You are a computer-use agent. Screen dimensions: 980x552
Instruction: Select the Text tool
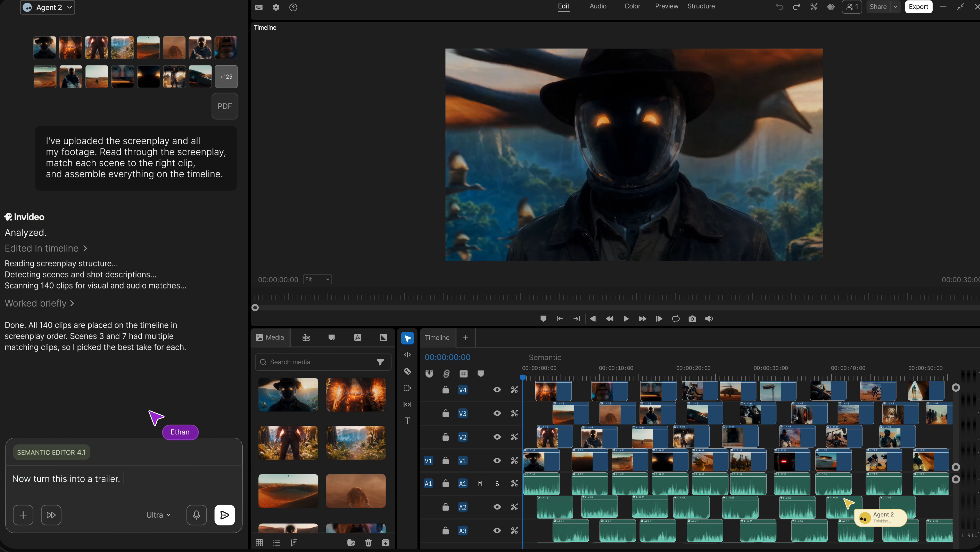tap(408, 421)
